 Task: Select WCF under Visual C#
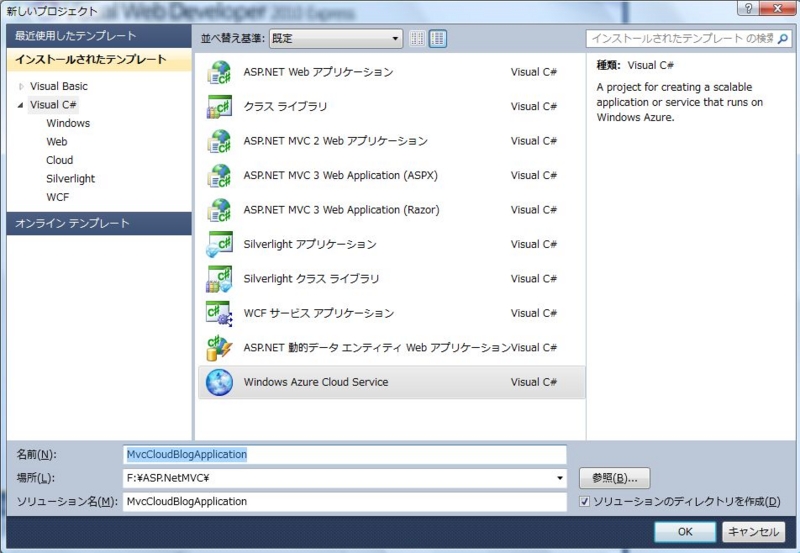click(57, 197)
